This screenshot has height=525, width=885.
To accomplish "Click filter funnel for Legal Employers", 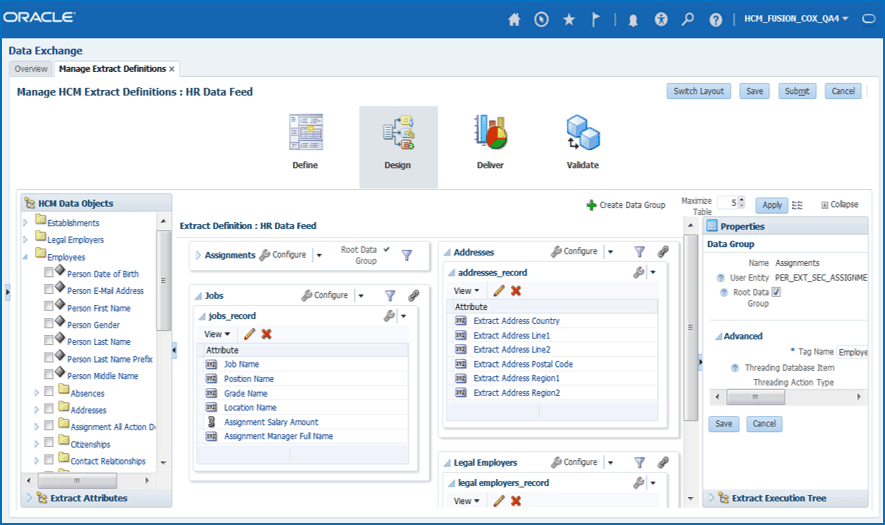I will 639,462.
